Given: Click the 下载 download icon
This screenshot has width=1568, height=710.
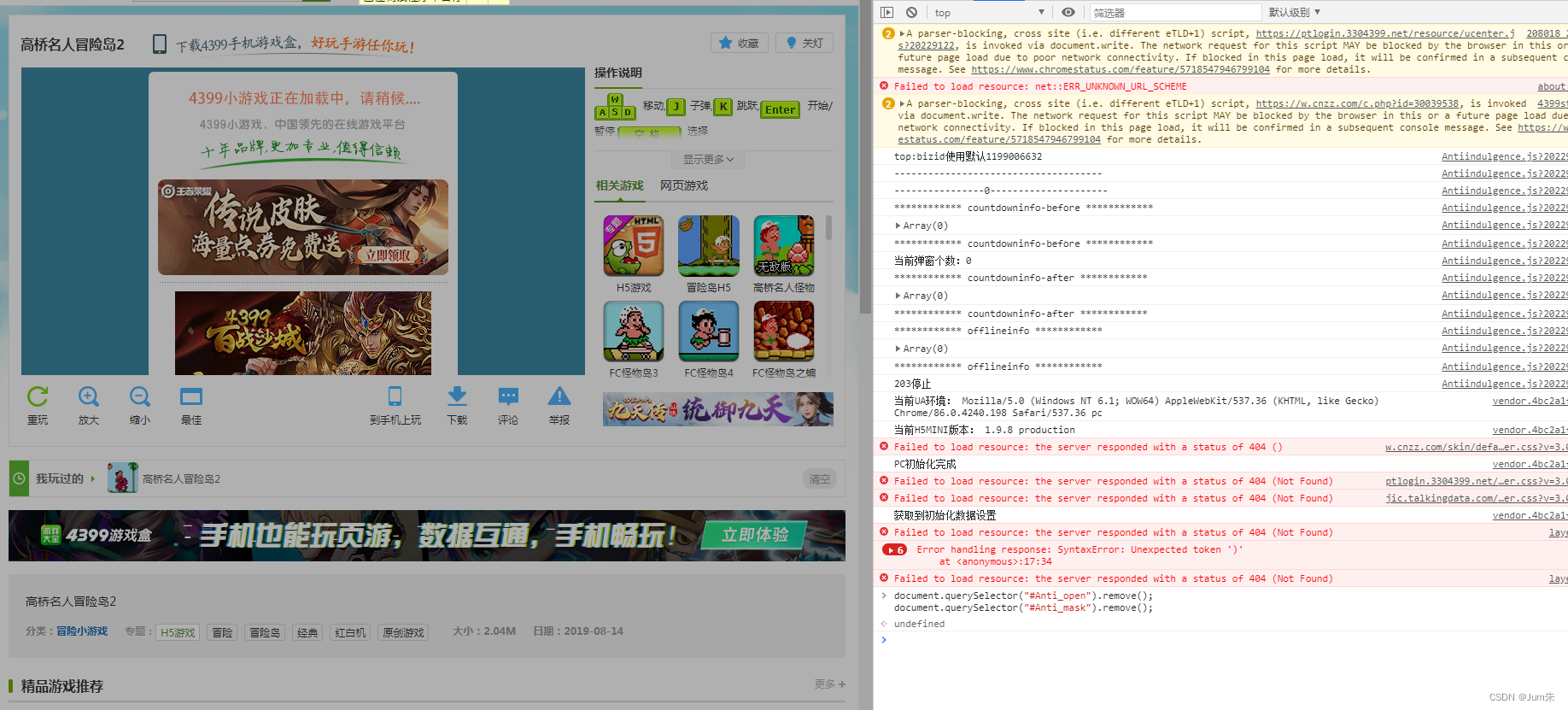Looking at the screenshot, I should pyautogui.click(x=457, y=396).
